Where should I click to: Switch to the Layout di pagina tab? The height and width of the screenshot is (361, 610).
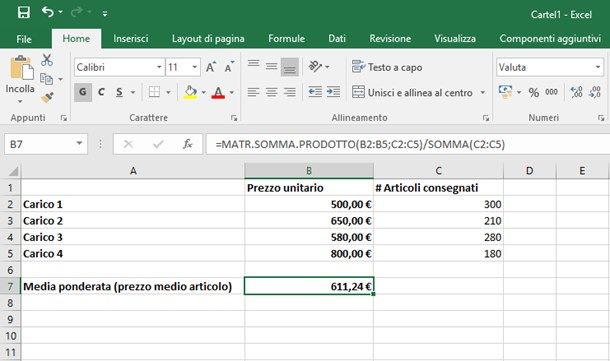(x=208, y=39)
